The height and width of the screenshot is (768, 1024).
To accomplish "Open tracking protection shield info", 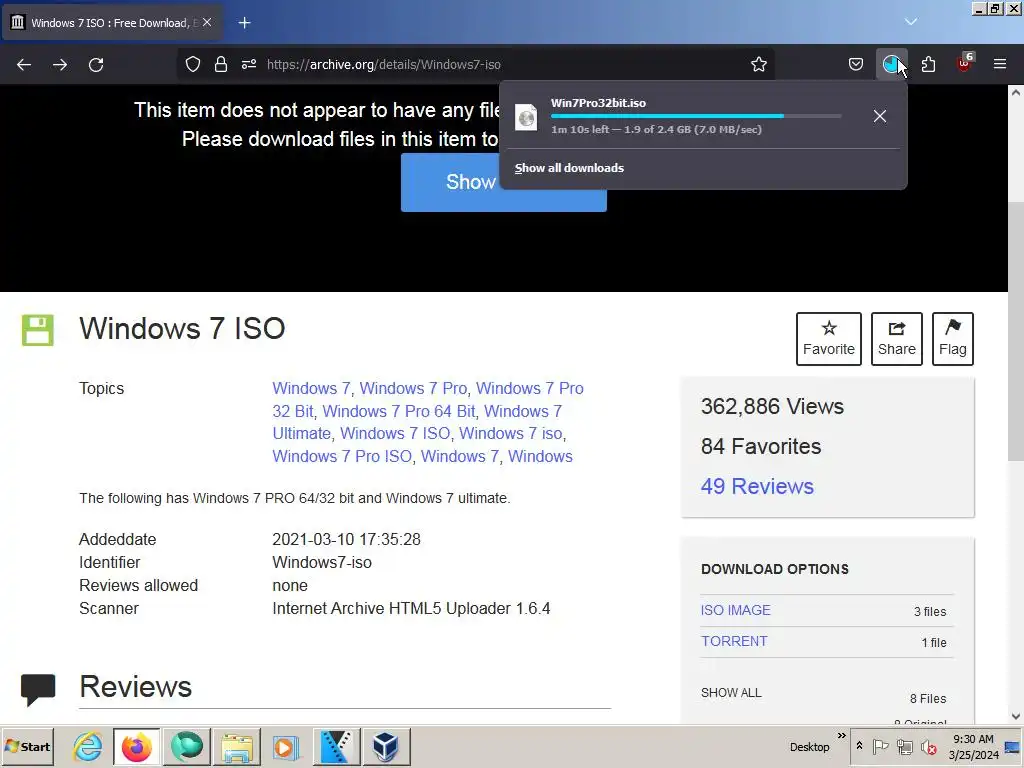I will [x=193, y=65].
